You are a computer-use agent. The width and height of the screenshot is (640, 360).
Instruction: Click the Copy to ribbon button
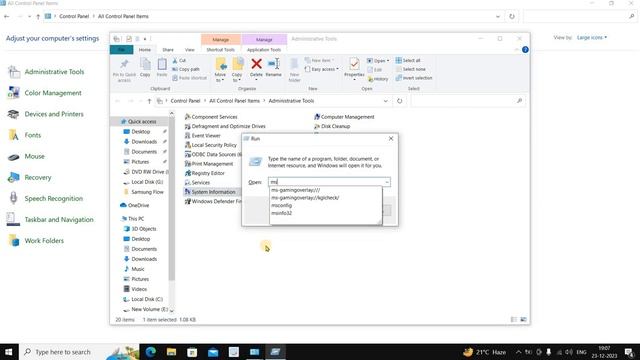click(x=237, y=70)
